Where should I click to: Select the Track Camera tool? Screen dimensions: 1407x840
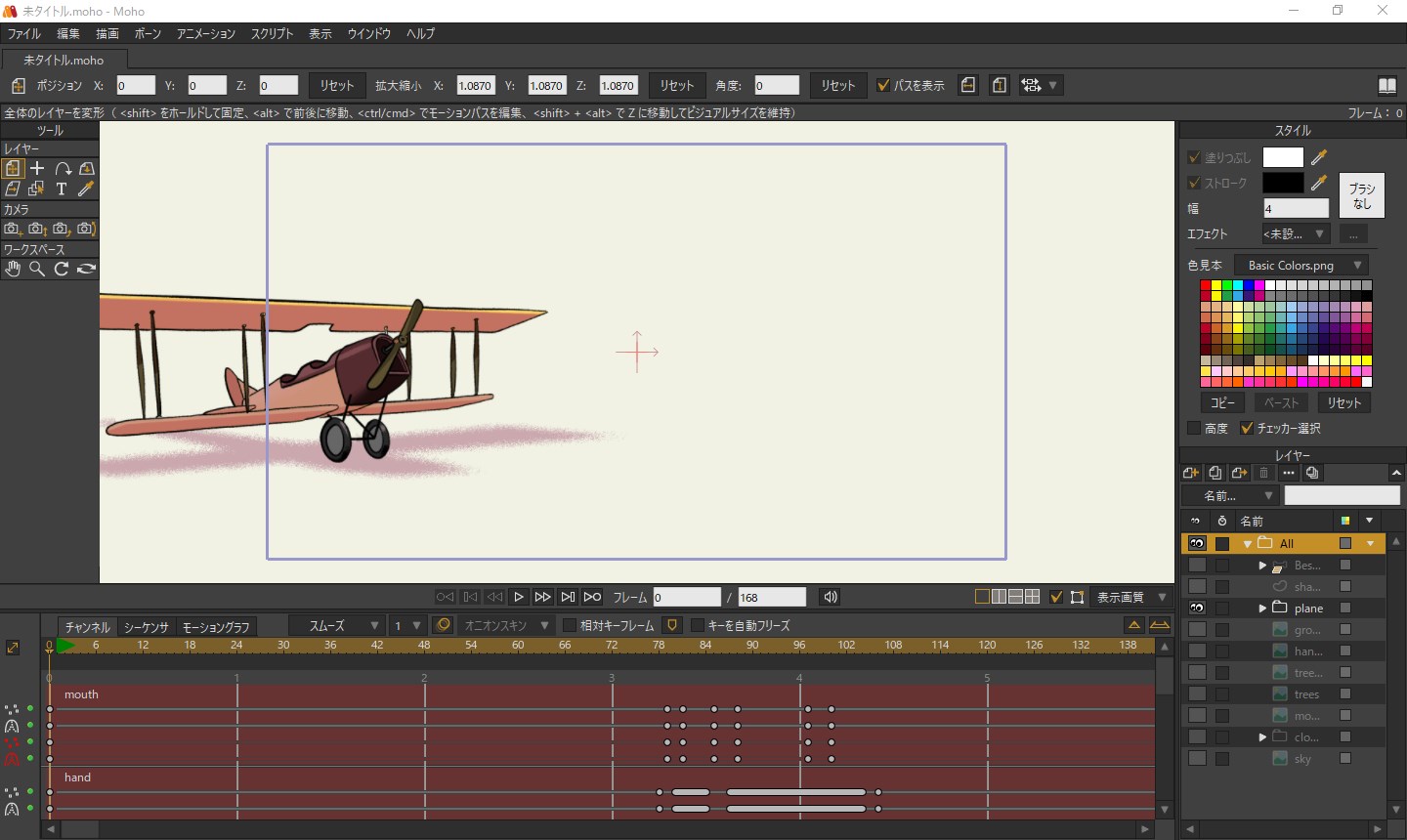pyautogui.click(x=13, y=229)
